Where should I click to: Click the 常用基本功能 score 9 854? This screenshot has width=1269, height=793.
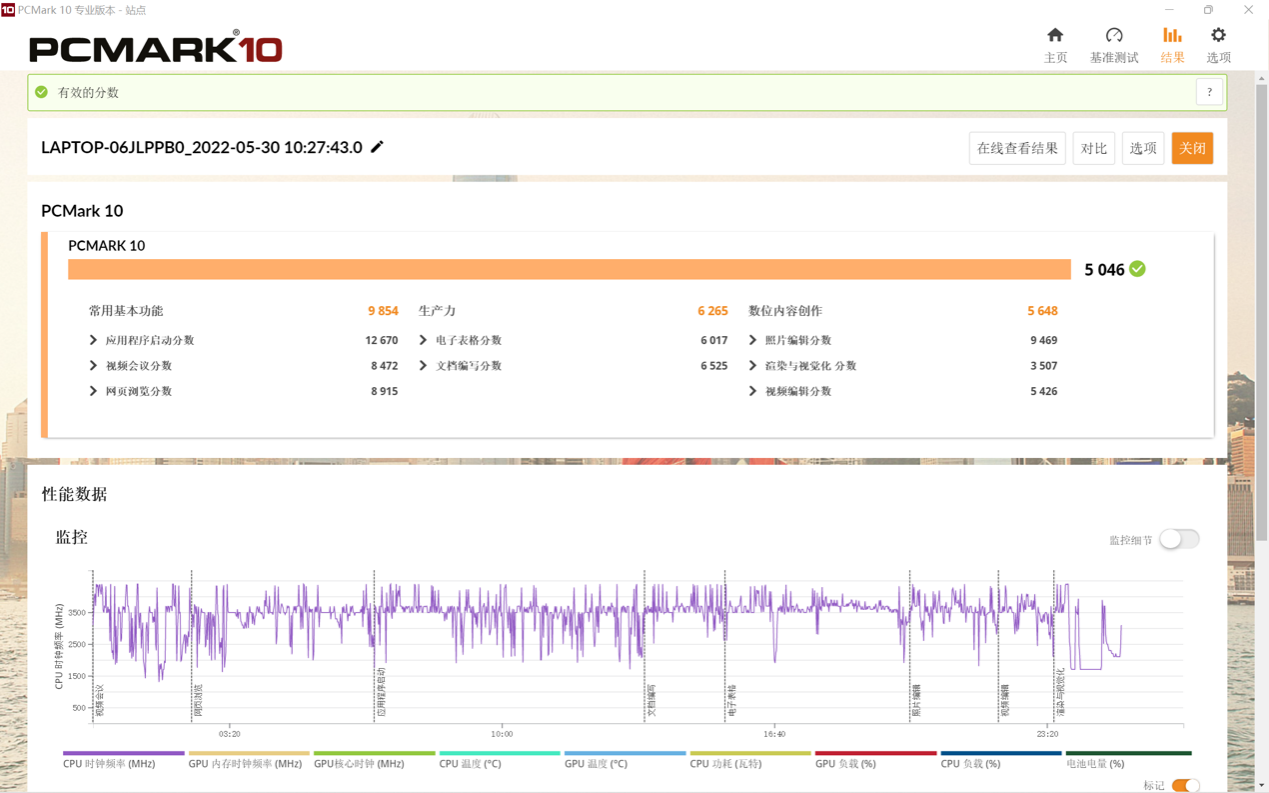(383, 311)
